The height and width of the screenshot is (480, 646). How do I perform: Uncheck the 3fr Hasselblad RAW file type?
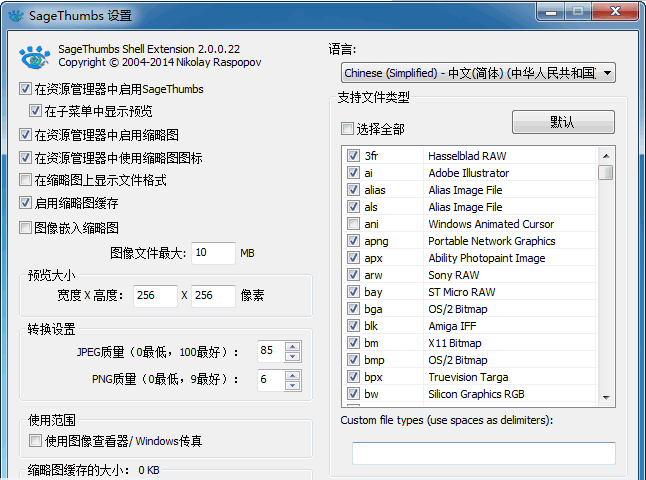coord(353,155)
